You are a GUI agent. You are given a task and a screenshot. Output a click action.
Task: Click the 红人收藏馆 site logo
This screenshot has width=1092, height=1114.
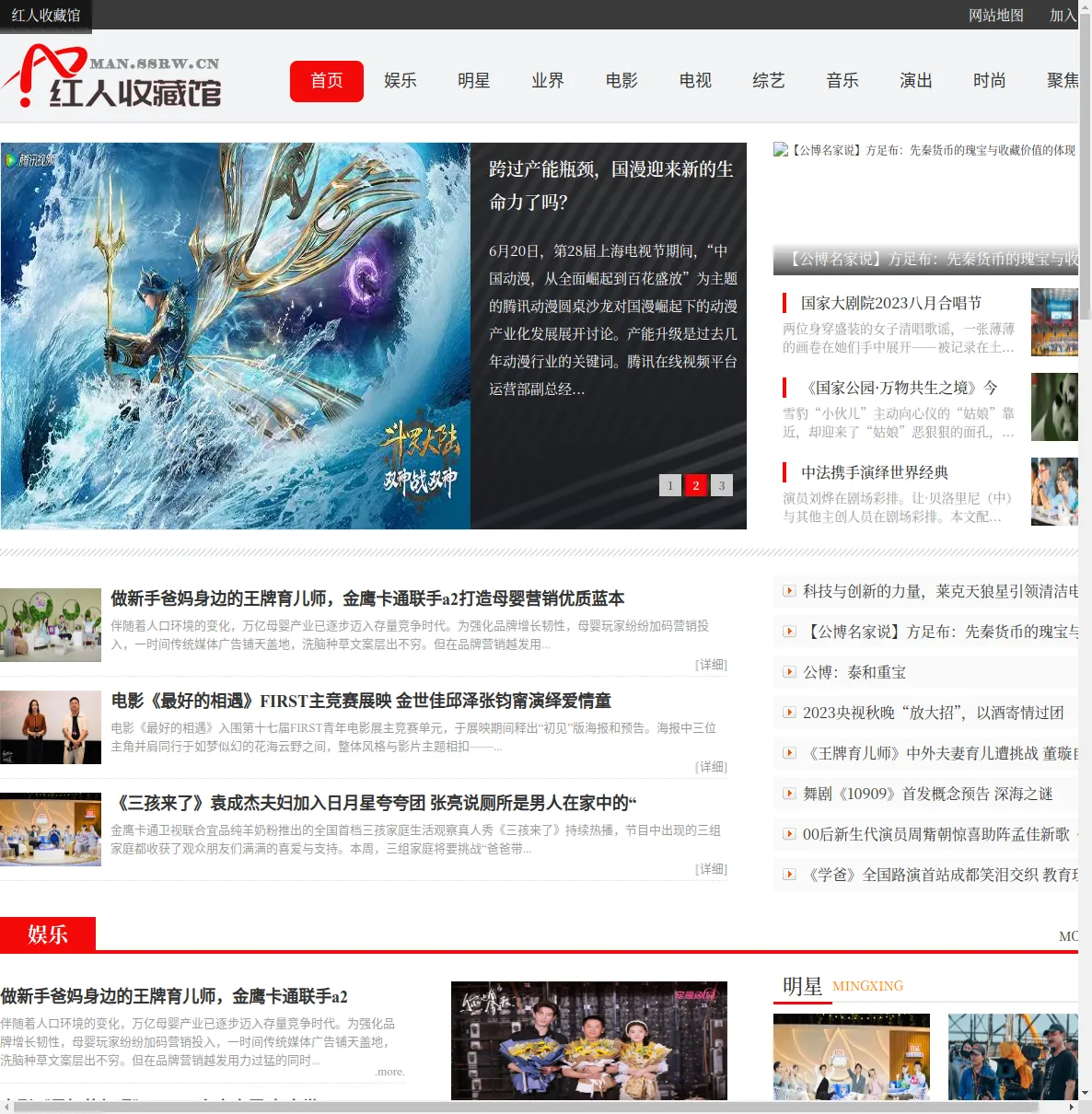coord(111,77)
